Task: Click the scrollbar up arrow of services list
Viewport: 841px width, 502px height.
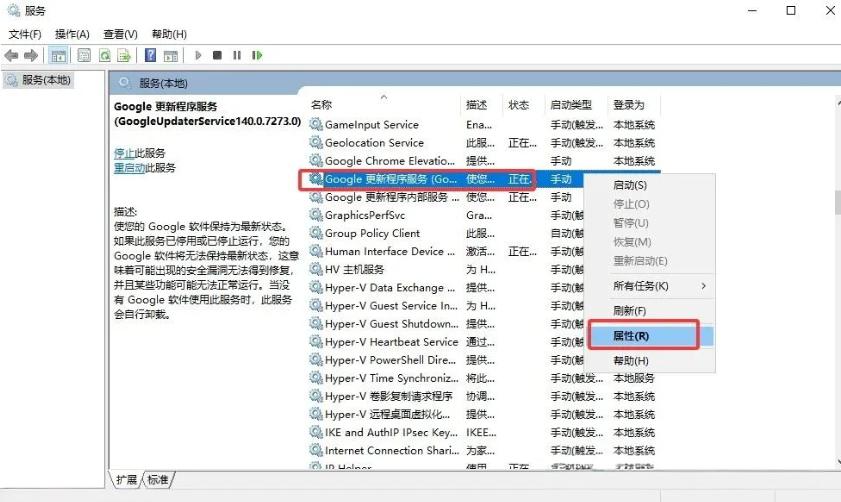Action: point(838,101)
